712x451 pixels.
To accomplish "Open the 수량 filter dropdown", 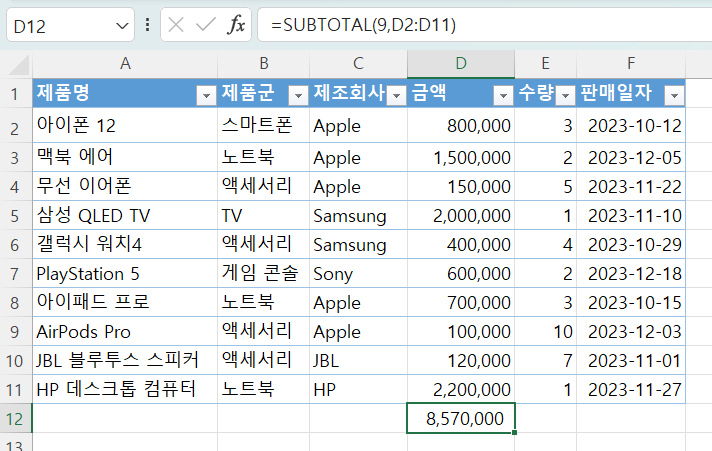I will tap(565, 96).
